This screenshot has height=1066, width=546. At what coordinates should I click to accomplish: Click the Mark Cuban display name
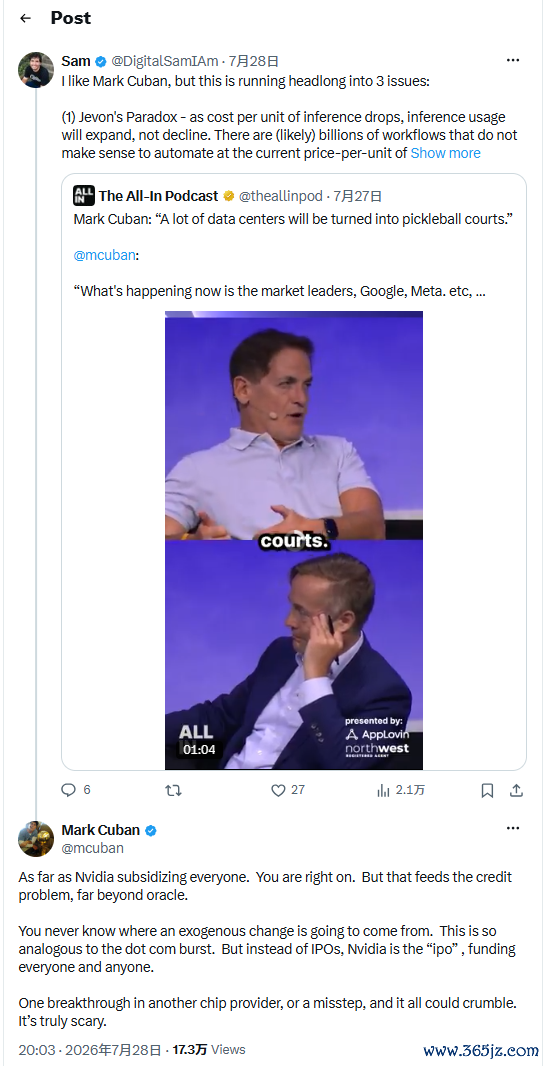pos(101,830)
